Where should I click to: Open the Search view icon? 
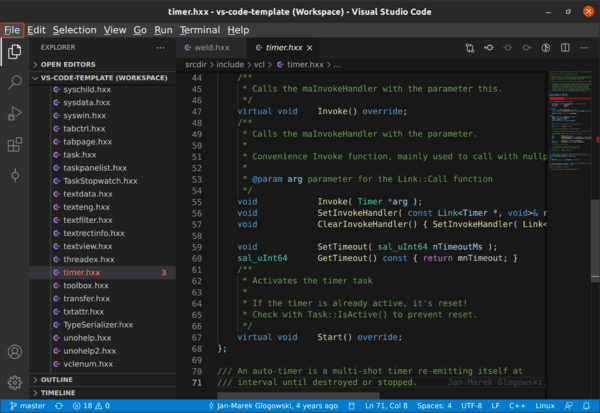(x=15, y=82)
